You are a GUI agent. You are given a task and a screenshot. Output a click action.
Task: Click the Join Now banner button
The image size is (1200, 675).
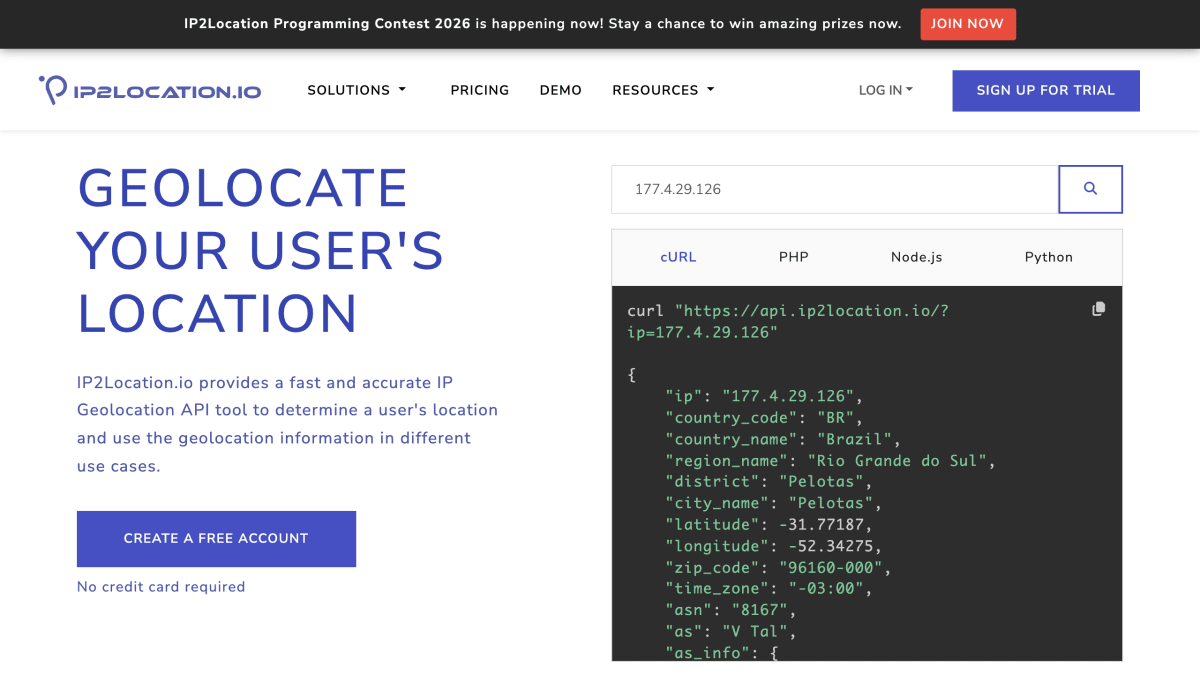(x=968, y=24)
